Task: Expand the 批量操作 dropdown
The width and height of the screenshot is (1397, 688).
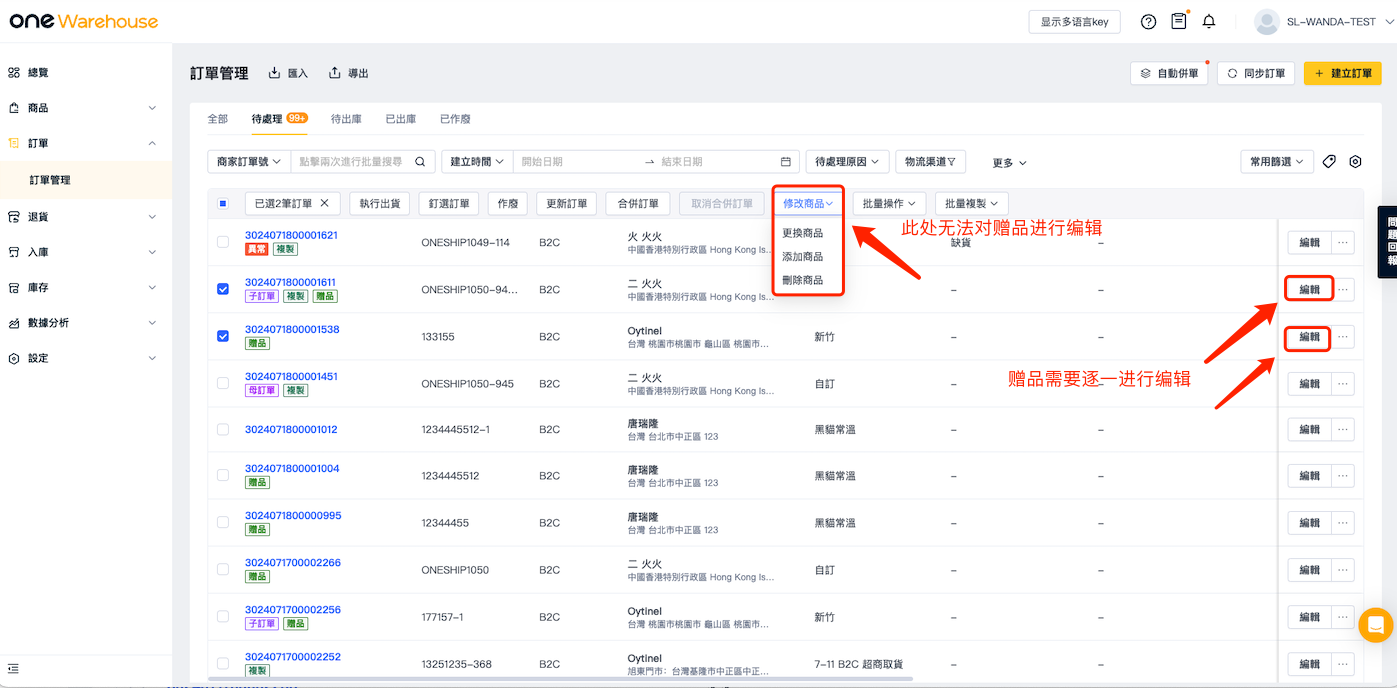Action: (889, 203)
